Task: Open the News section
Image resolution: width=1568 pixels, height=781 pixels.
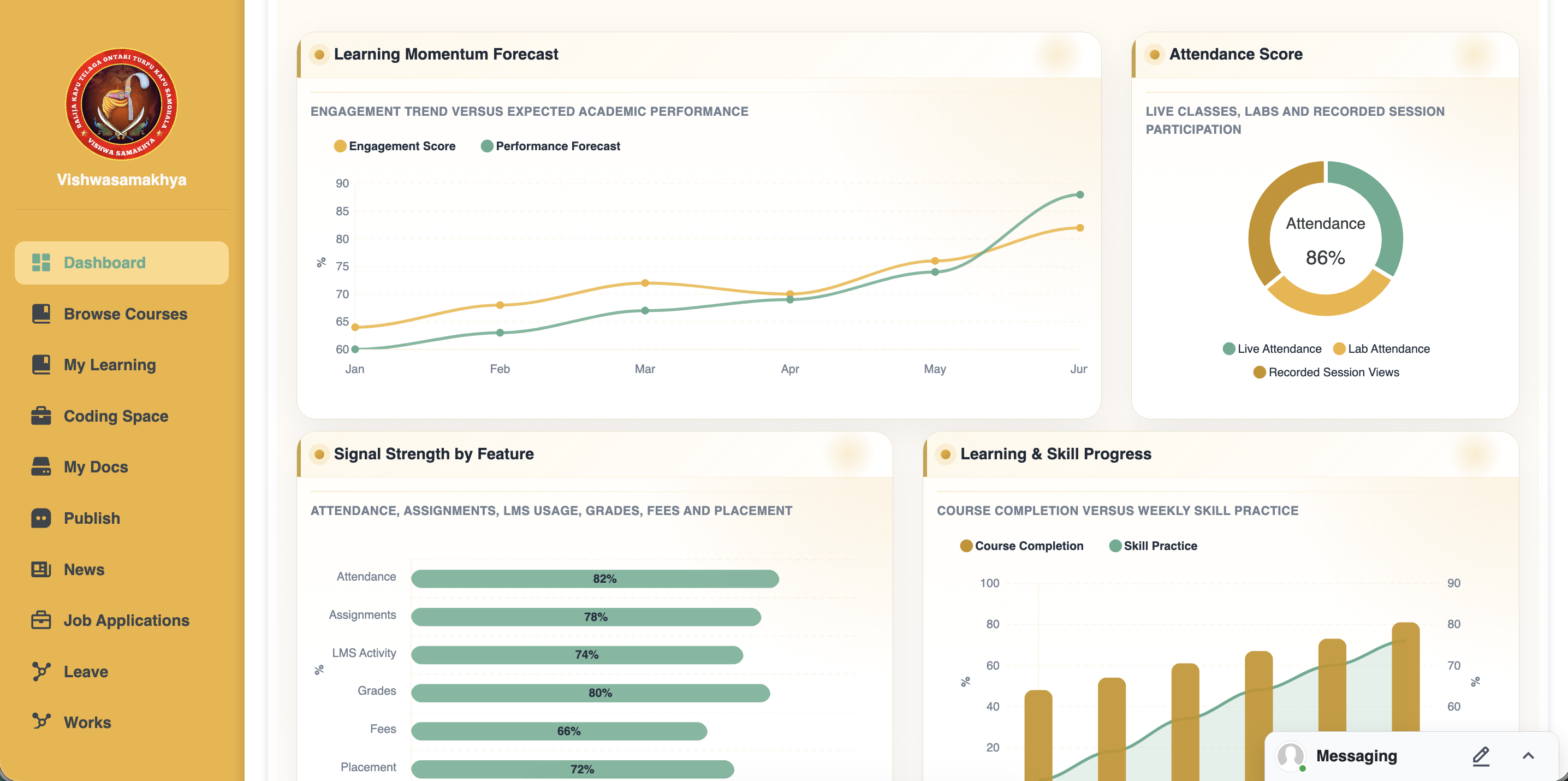Action: 122,569
